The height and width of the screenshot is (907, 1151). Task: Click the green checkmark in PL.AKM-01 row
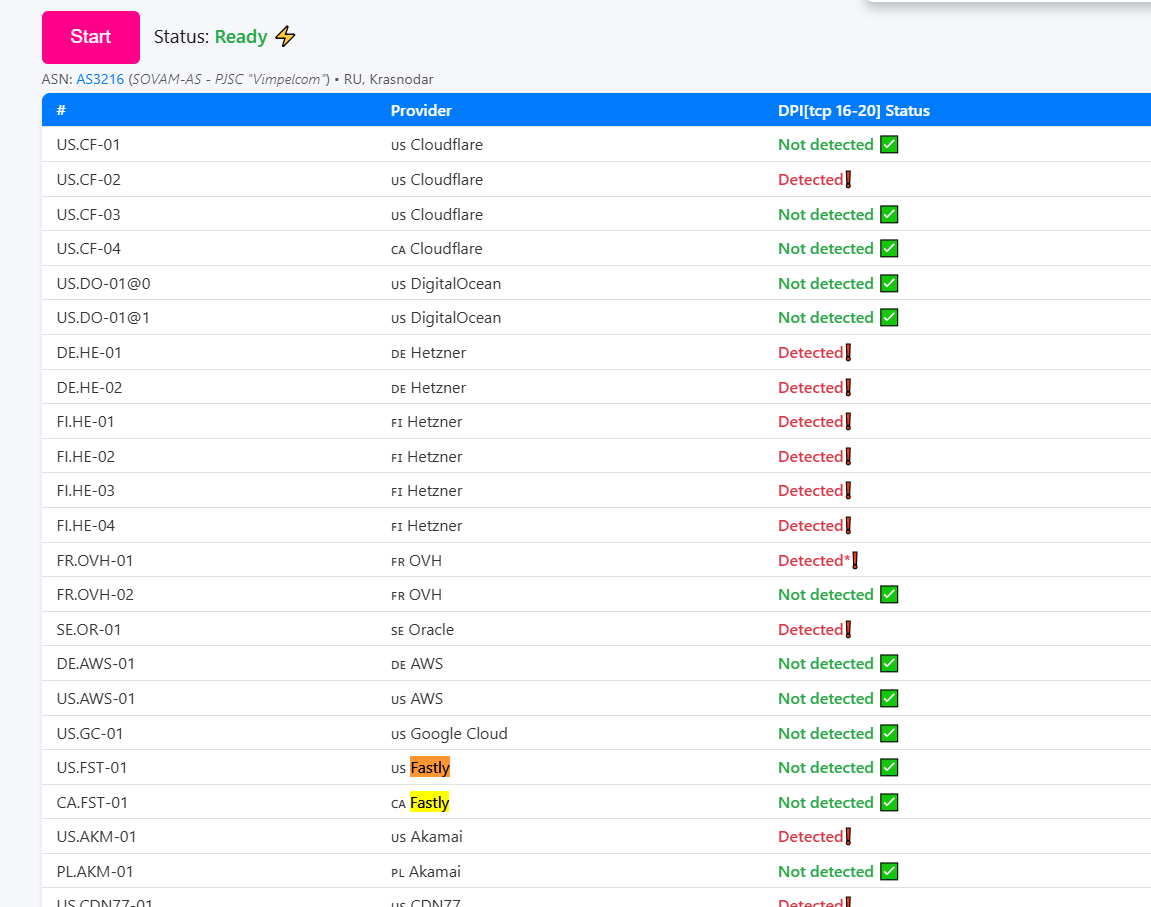889,872
